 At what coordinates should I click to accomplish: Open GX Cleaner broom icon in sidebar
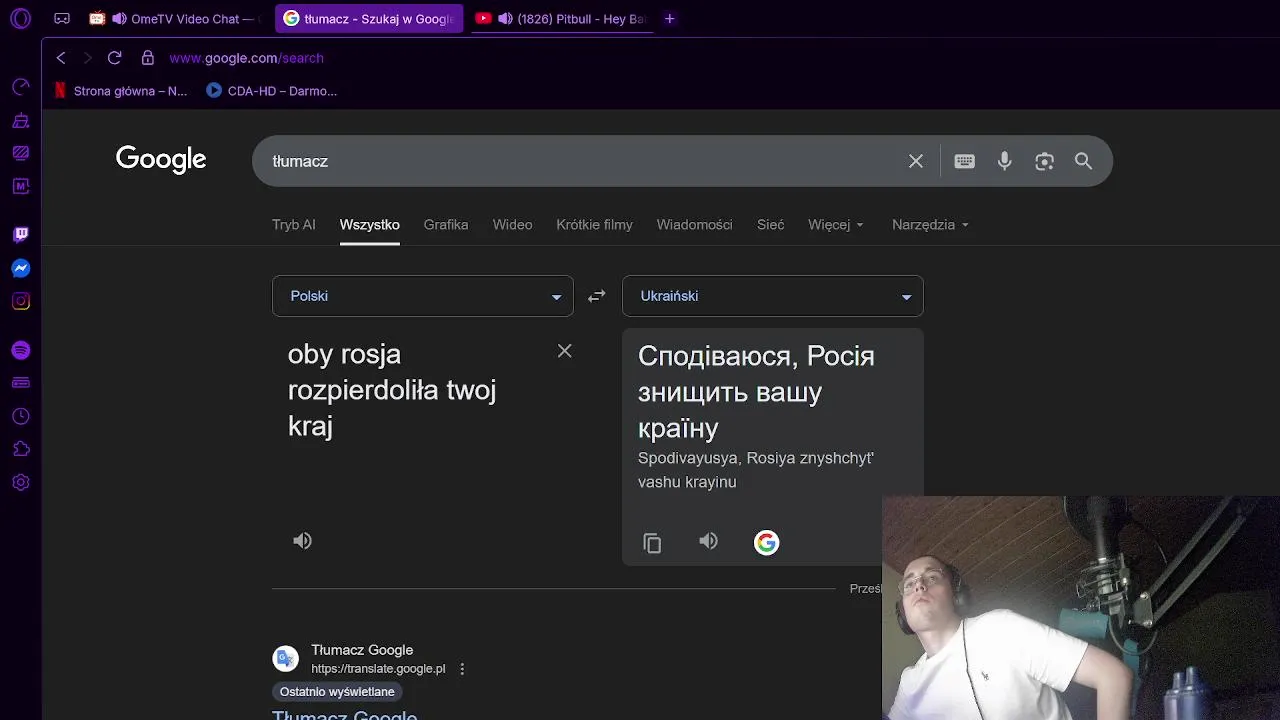(20, 120)
